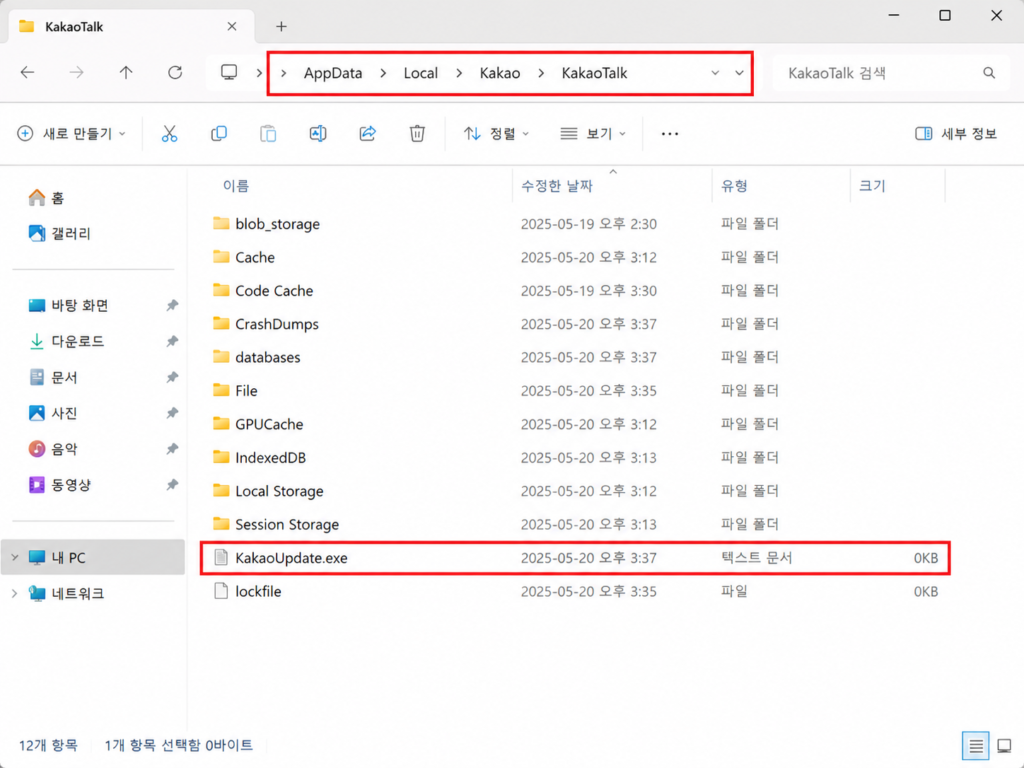The image size is (1024, 768).
Task: Open the address bar history dropdown arrow
Action: pos(739,73)
